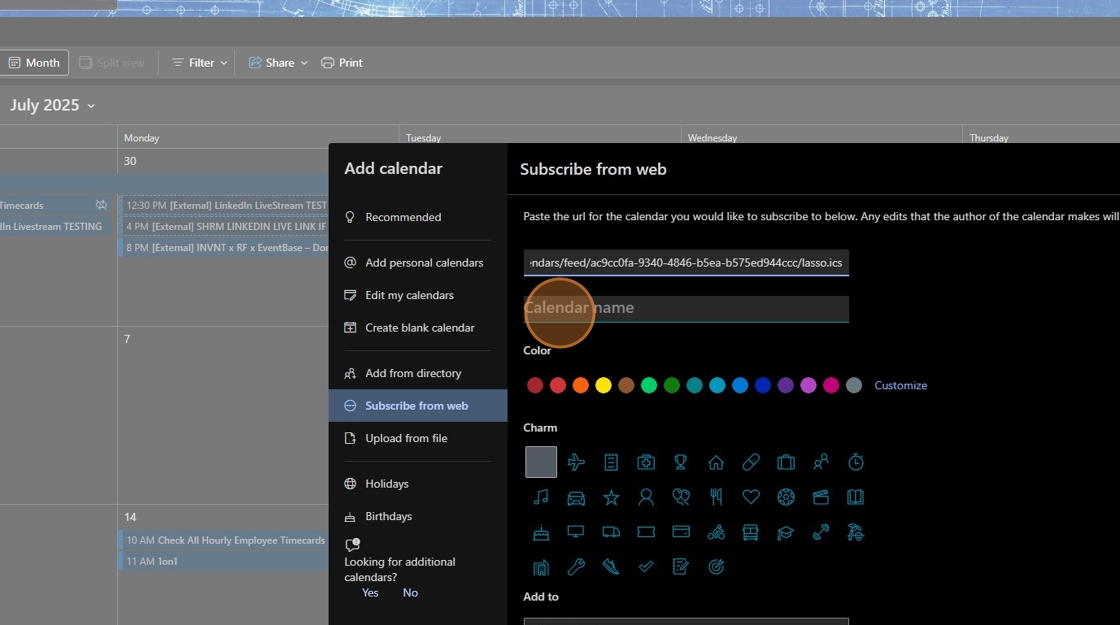Choose the birthday cake charm

pyautogui.click(x=541, y=532)
